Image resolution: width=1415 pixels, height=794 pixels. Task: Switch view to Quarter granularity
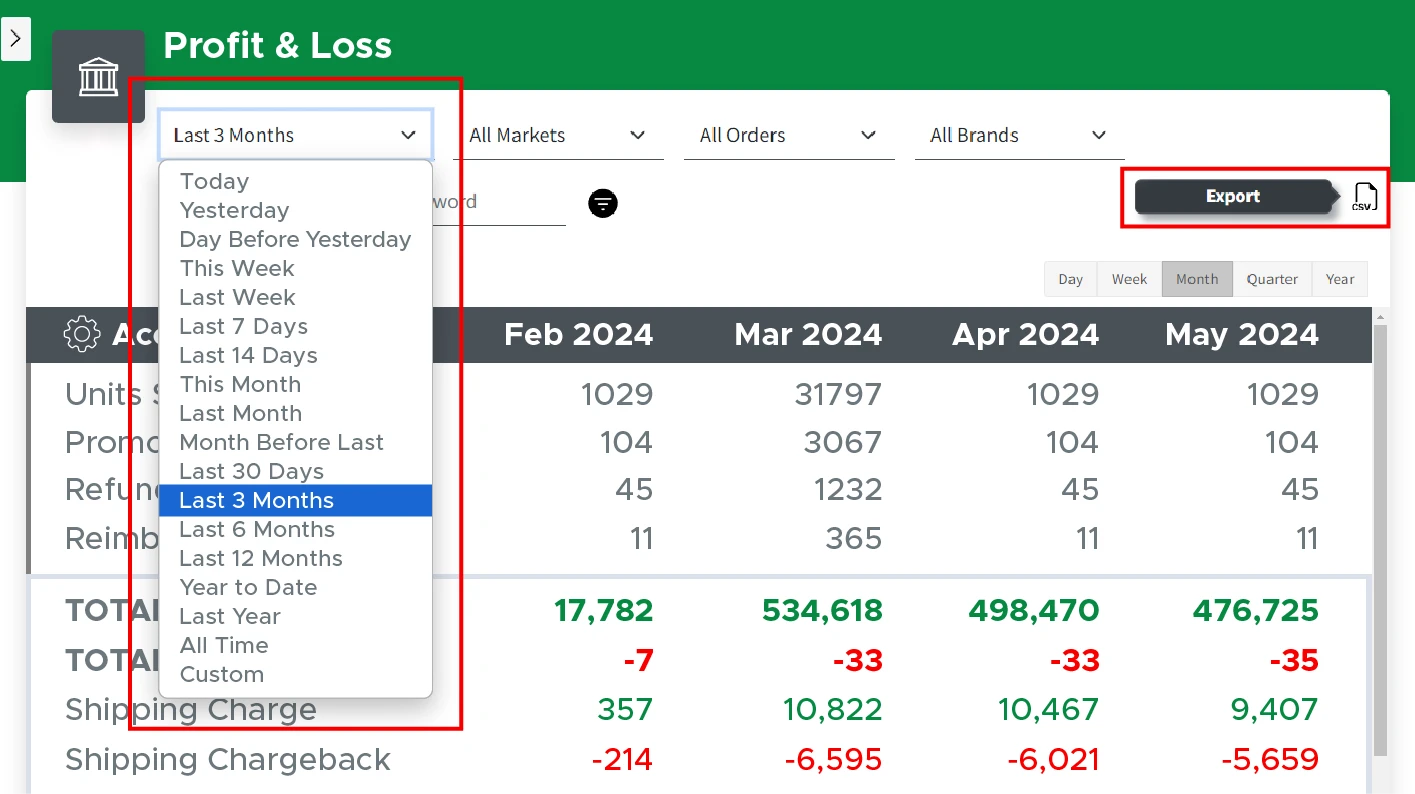click(1272, 279)
